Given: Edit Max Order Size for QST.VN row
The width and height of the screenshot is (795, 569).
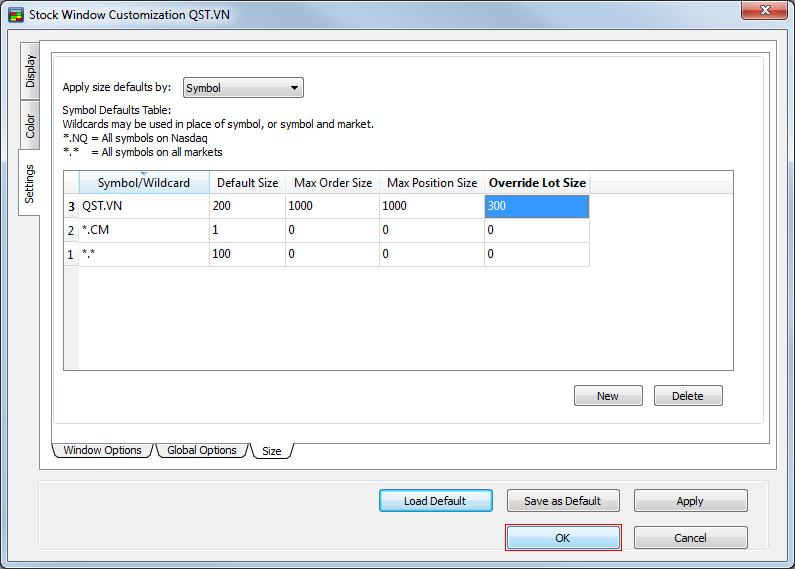Looking at the screenshot, I should [x=330, y=206].
